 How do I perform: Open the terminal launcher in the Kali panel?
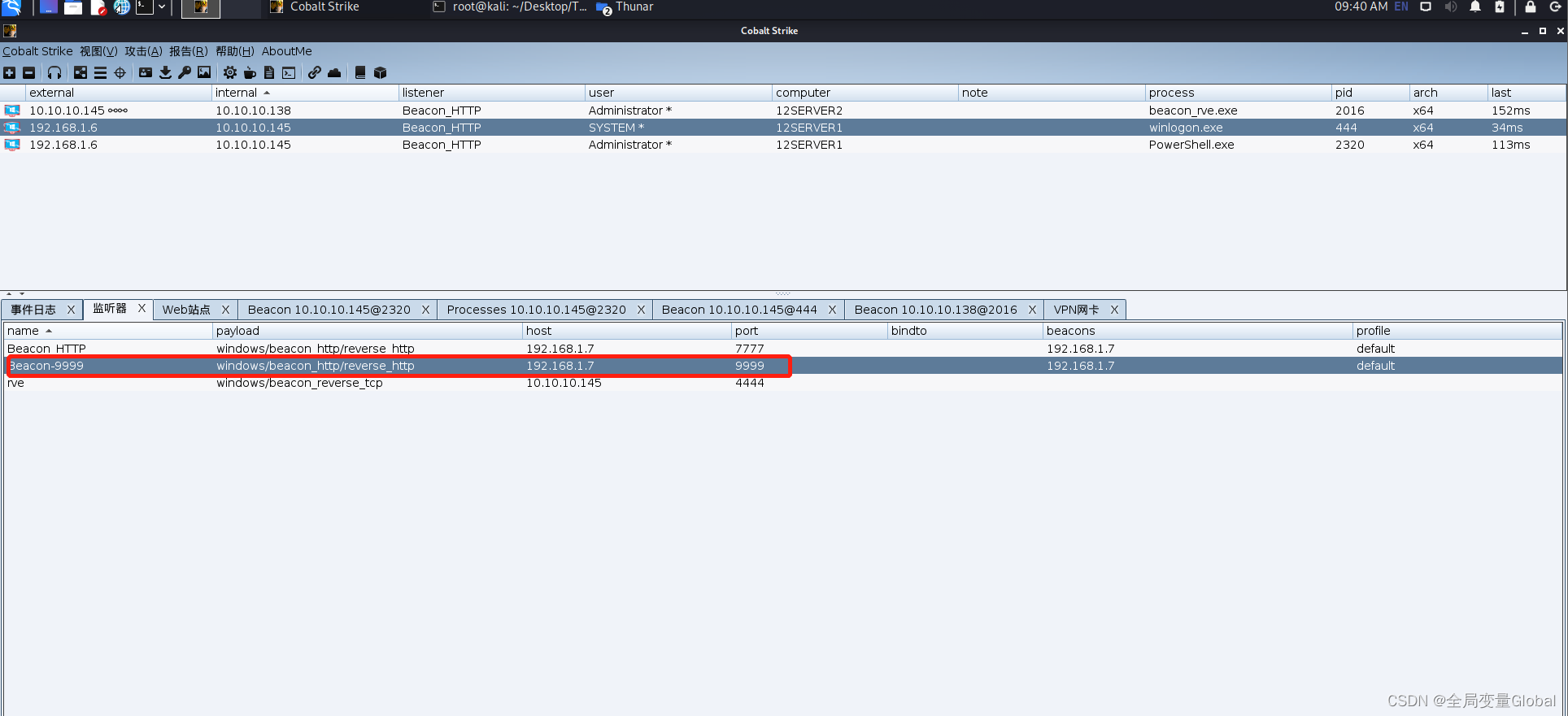click(144, 7)
